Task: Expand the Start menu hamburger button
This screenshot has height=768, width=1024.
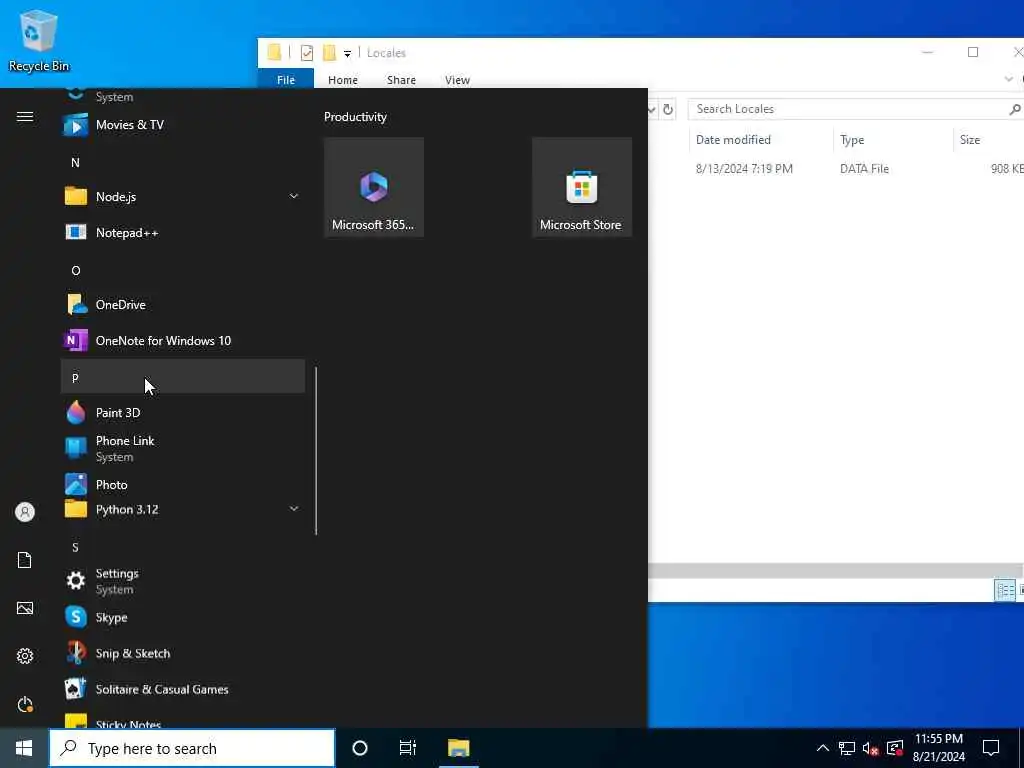Action: (25, 117)
